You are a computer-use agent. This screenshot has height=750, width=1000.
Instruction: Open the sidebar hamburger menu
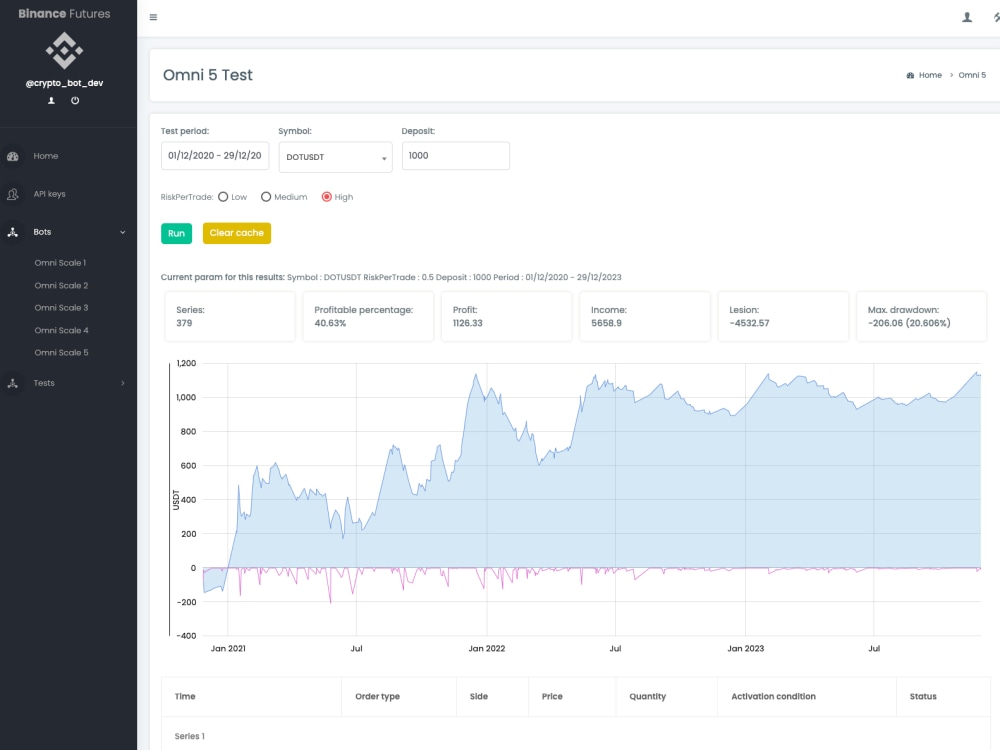[152, 17]
